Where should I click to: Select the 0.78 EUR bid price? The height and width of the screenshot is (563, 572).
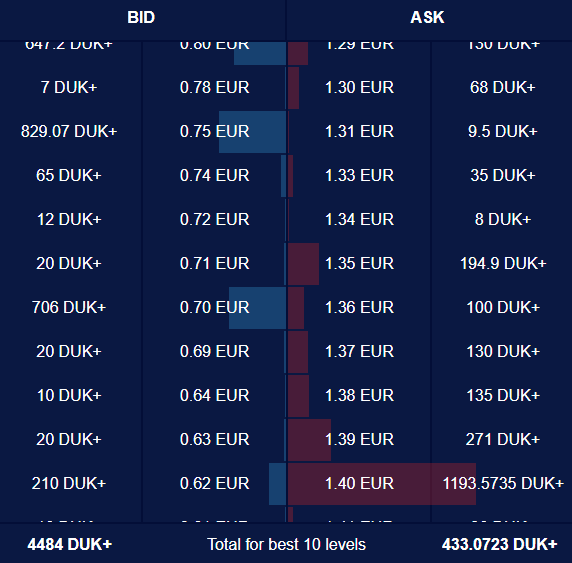click(214, 88)
